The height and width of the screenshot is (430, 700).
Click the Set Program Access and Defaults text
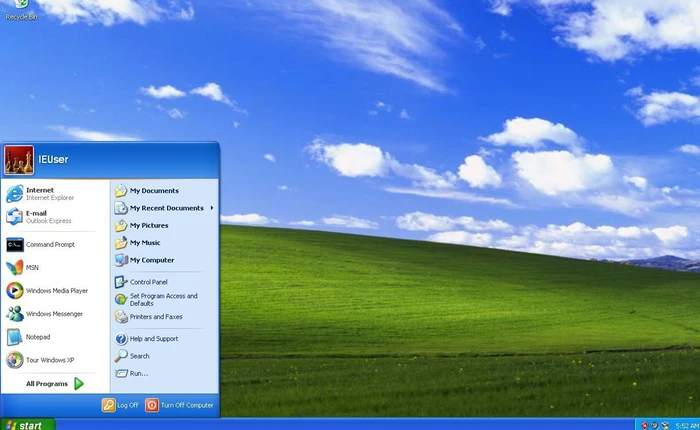coord(163,300)
